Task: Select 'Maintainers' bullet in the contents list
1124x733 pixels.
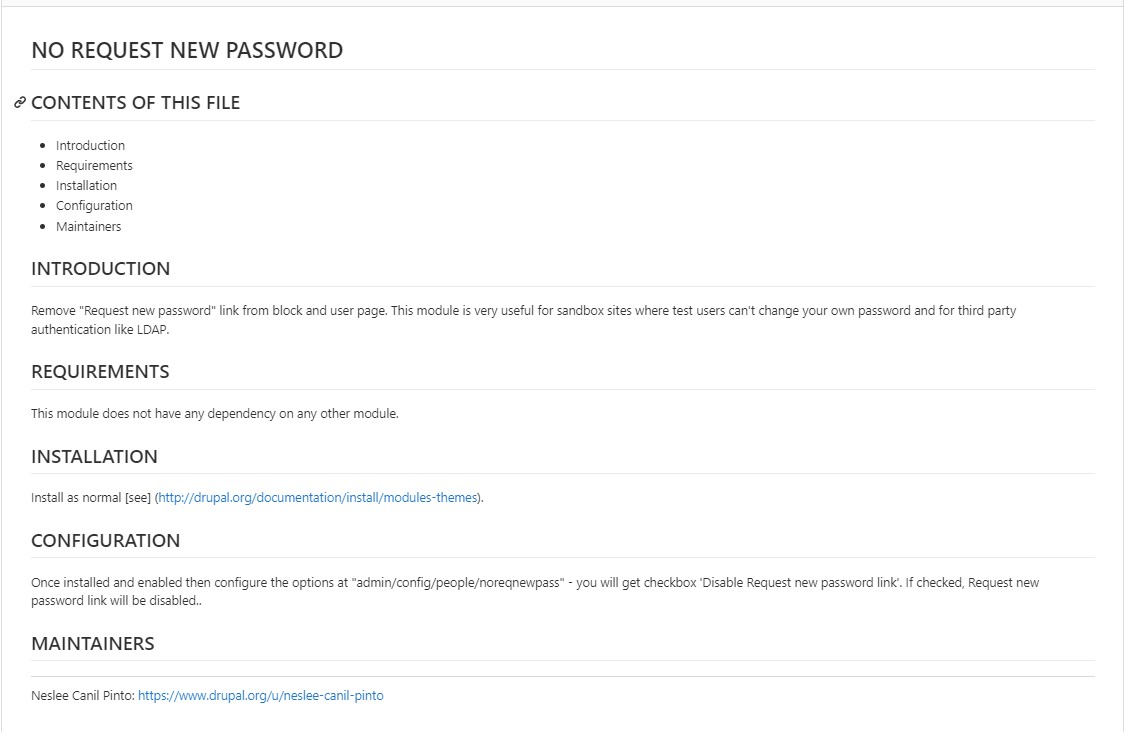Action: coord(88,226)
